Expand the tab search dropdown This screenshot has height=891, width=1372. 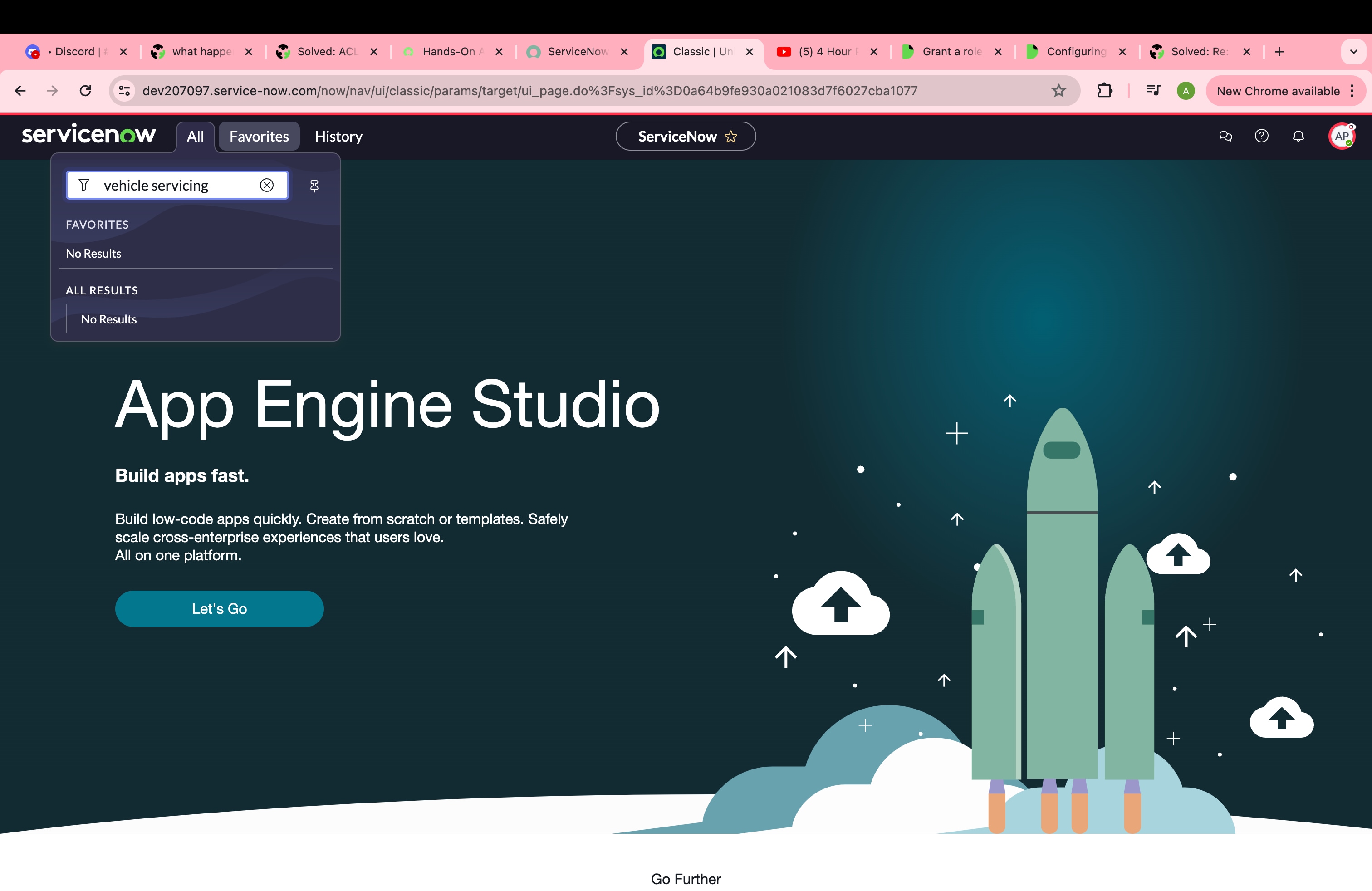click(x=1353, y=52)
